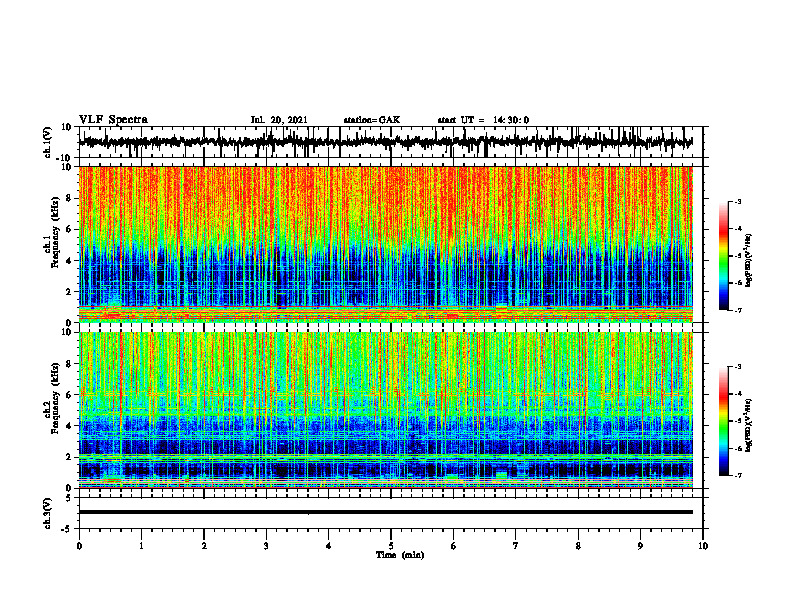Click the '4' kHz tick on ch.2 axis
This screenshot has height=612, width=792.
point(69,426)
